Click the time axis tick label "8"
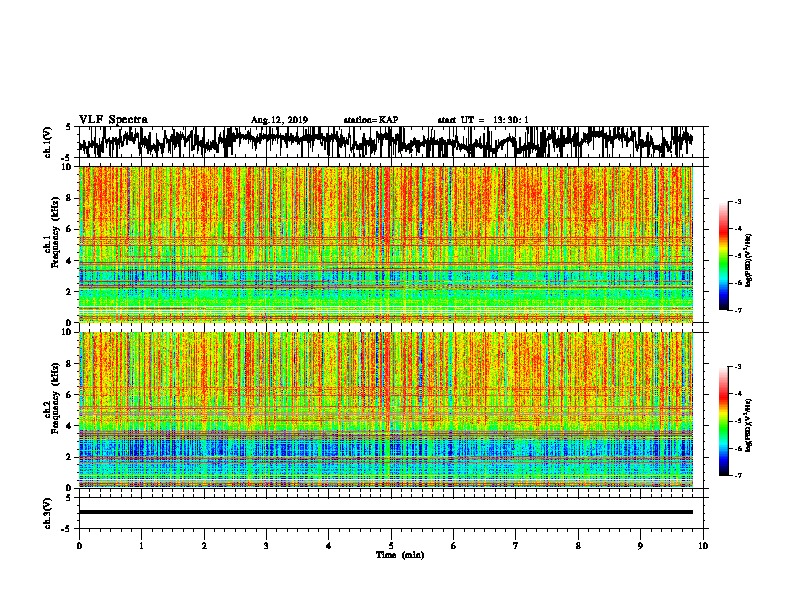 pos(578,545)
